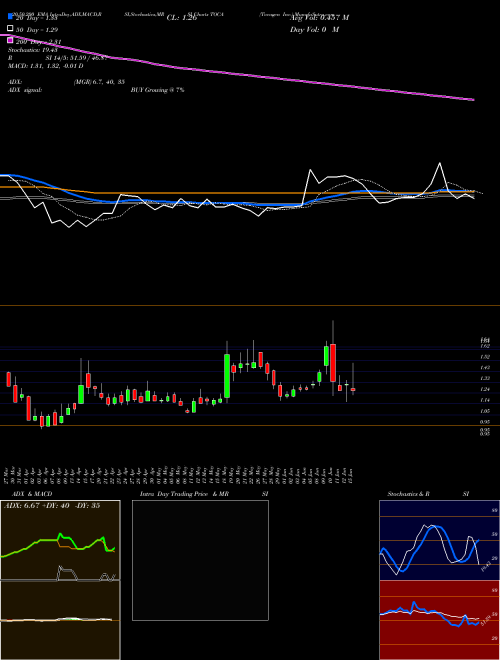Image resolution: width=500 pixels, height=660 pixels.
Task: Click the 1.05 price axis label
Action: point(484,411)
